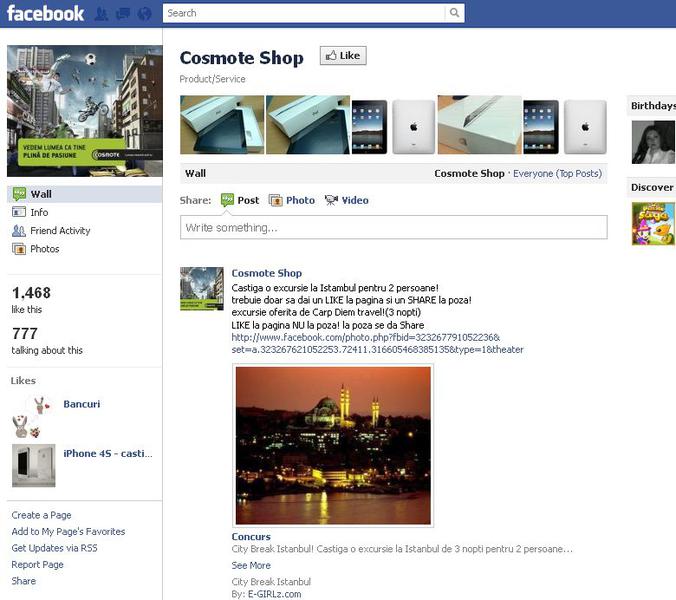Click the Photos sidebar icon
676x600 pixels.
(x=19, y=249)
